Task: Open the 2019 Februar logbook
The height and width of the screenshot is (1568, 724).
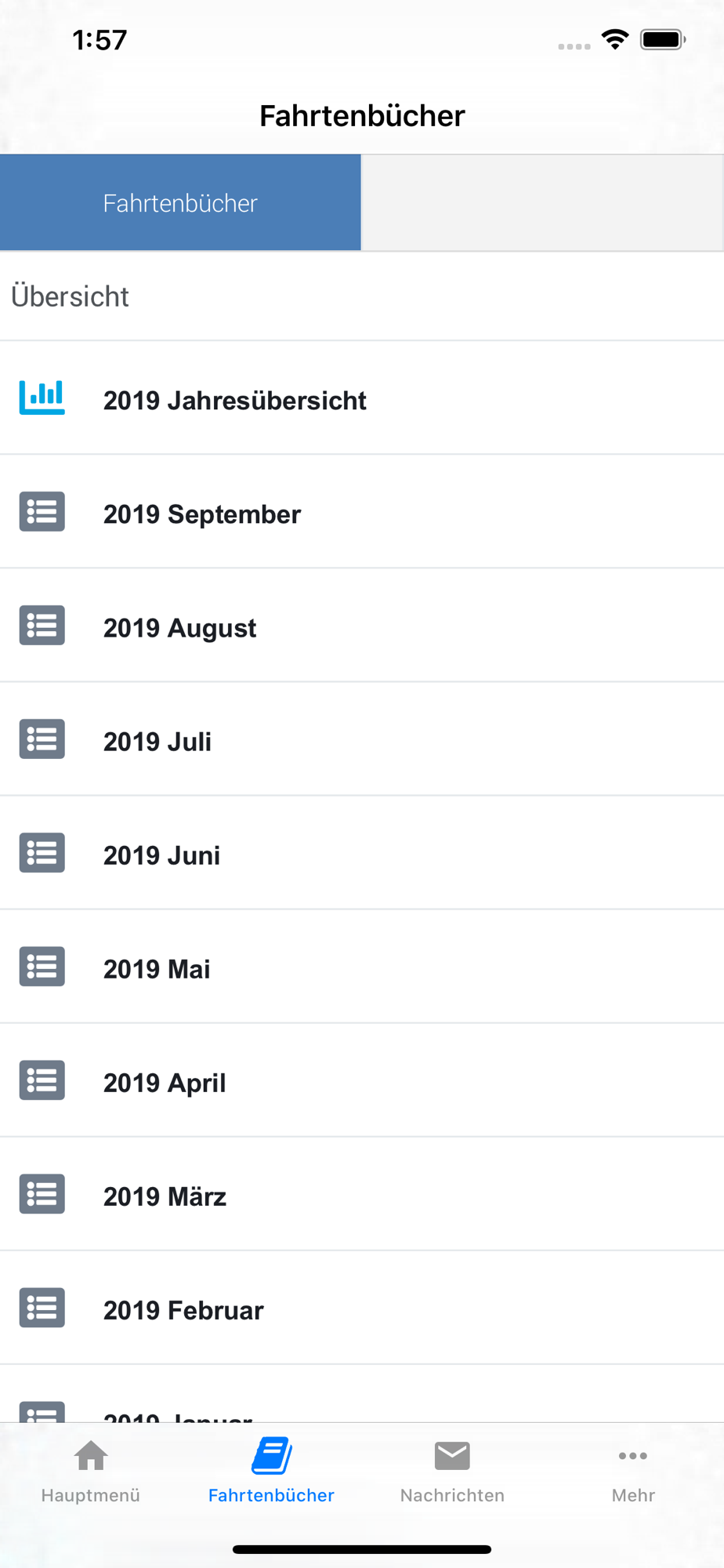Action: tap(362, 1308)
